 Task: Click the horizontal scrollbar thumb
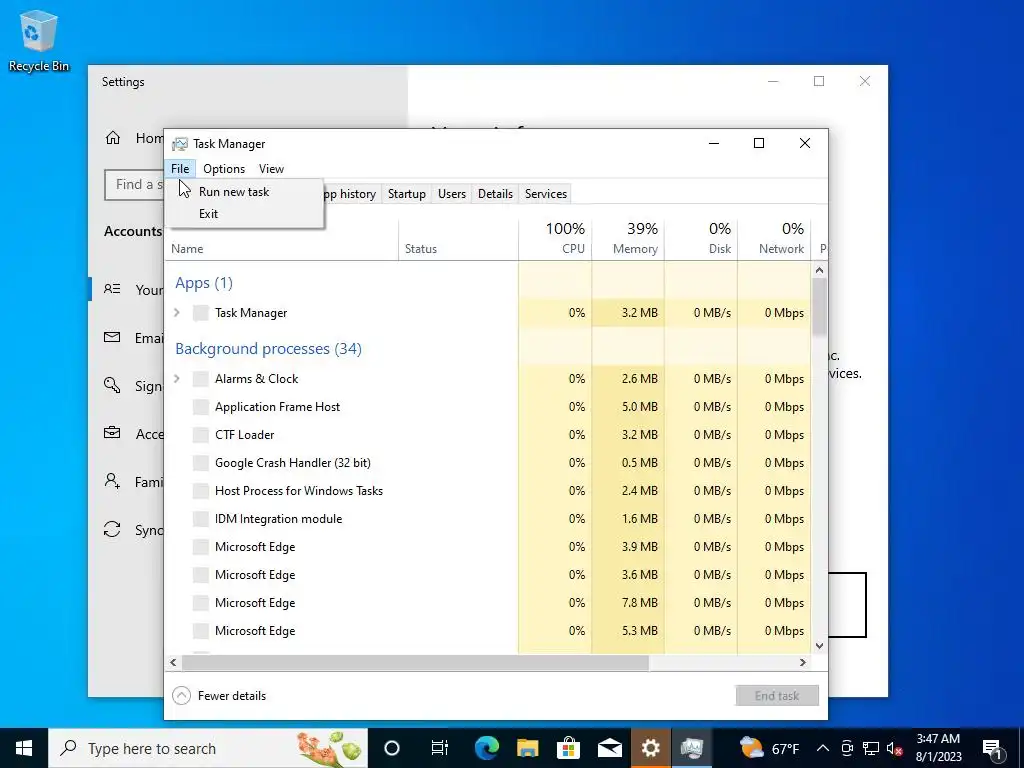pos(415,662)
